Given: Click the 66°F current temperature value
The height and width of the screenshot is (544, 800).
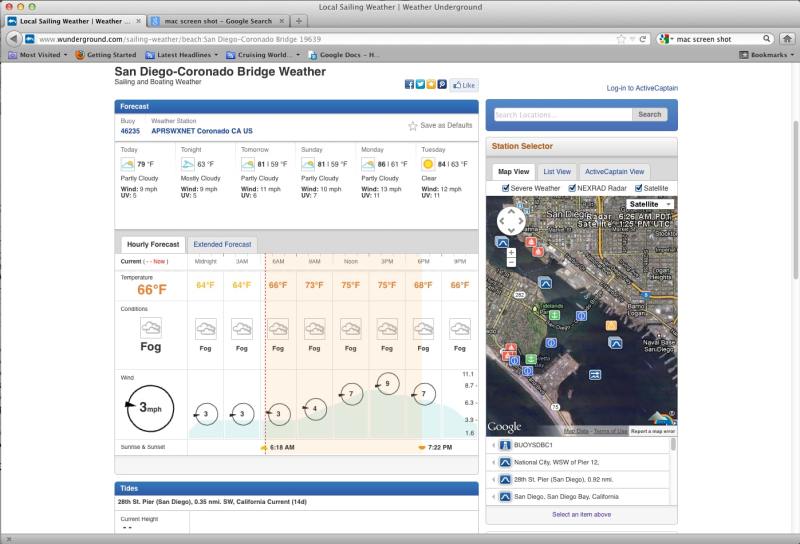Looking at the screenshot, I should click(152, 290).
